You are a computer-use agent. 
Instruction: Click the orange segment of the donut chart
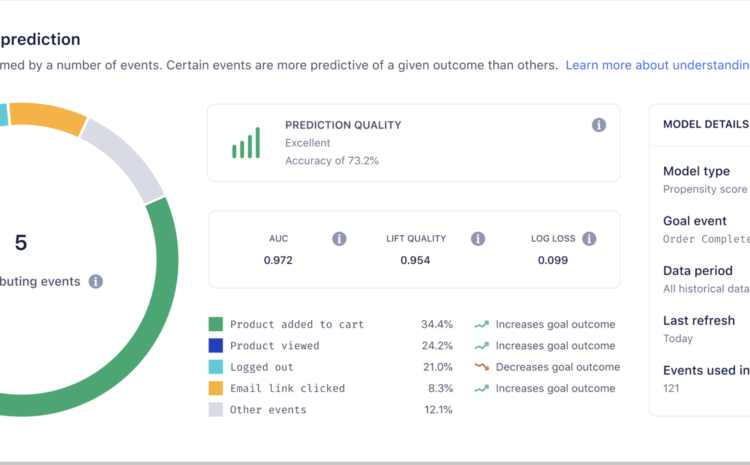tap(48, 117)
